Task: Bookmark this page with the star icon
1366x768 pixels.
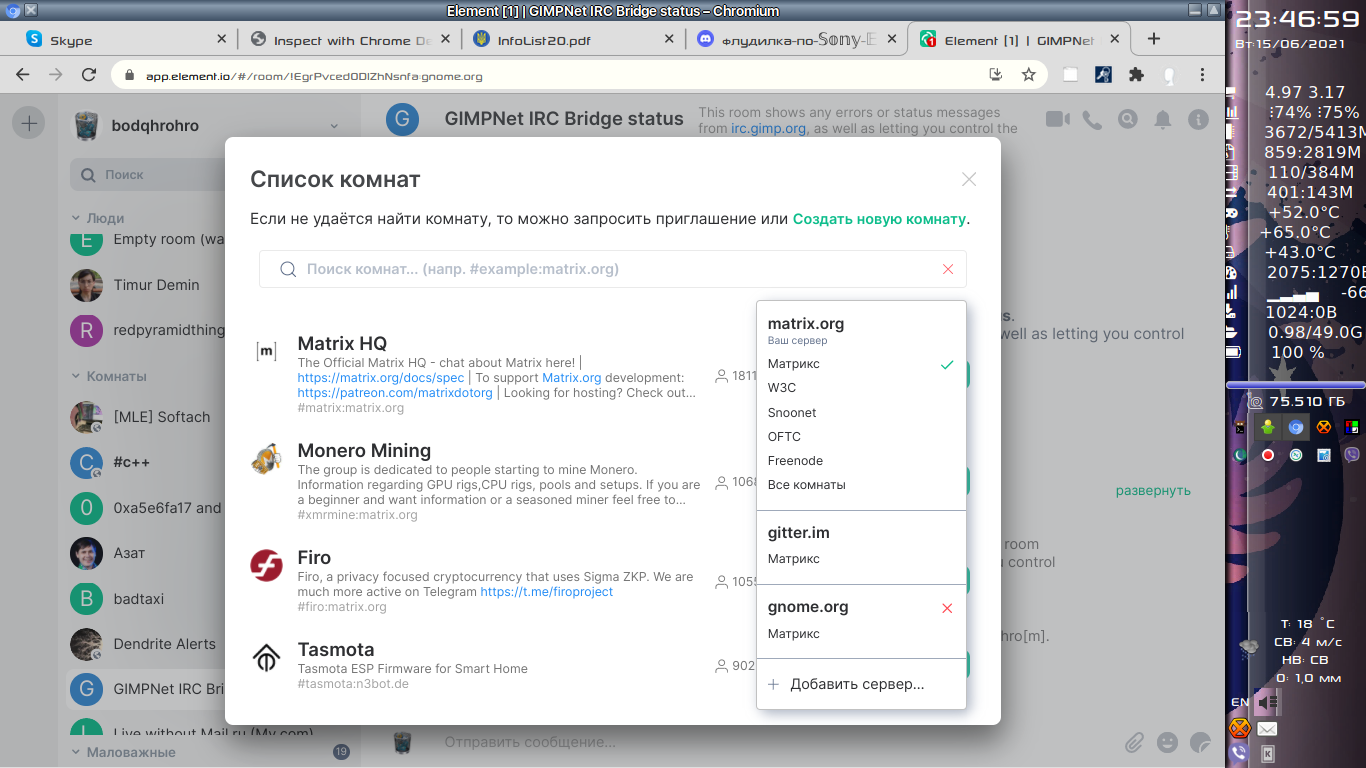Action: coord(1028,75)
